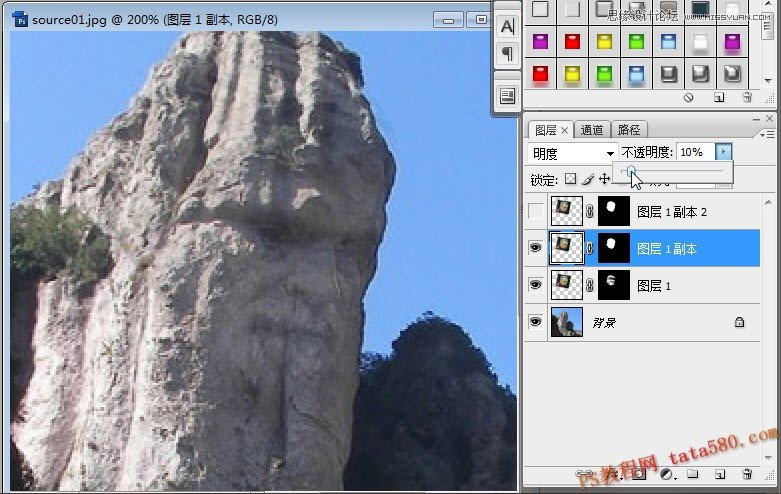Add layer mask button
781x494 pixels.
point(640,474)
